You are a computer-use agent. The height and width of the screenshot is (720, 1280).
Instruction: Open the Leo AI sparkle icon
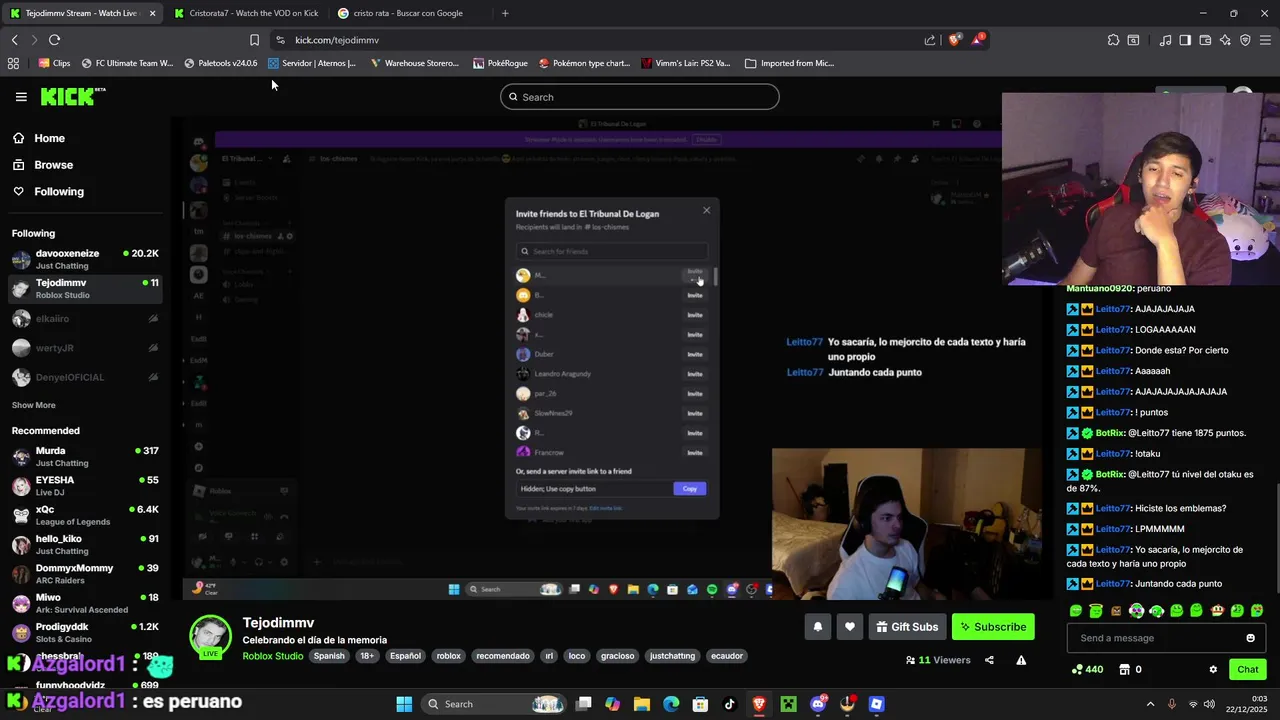click(1225, 40)
